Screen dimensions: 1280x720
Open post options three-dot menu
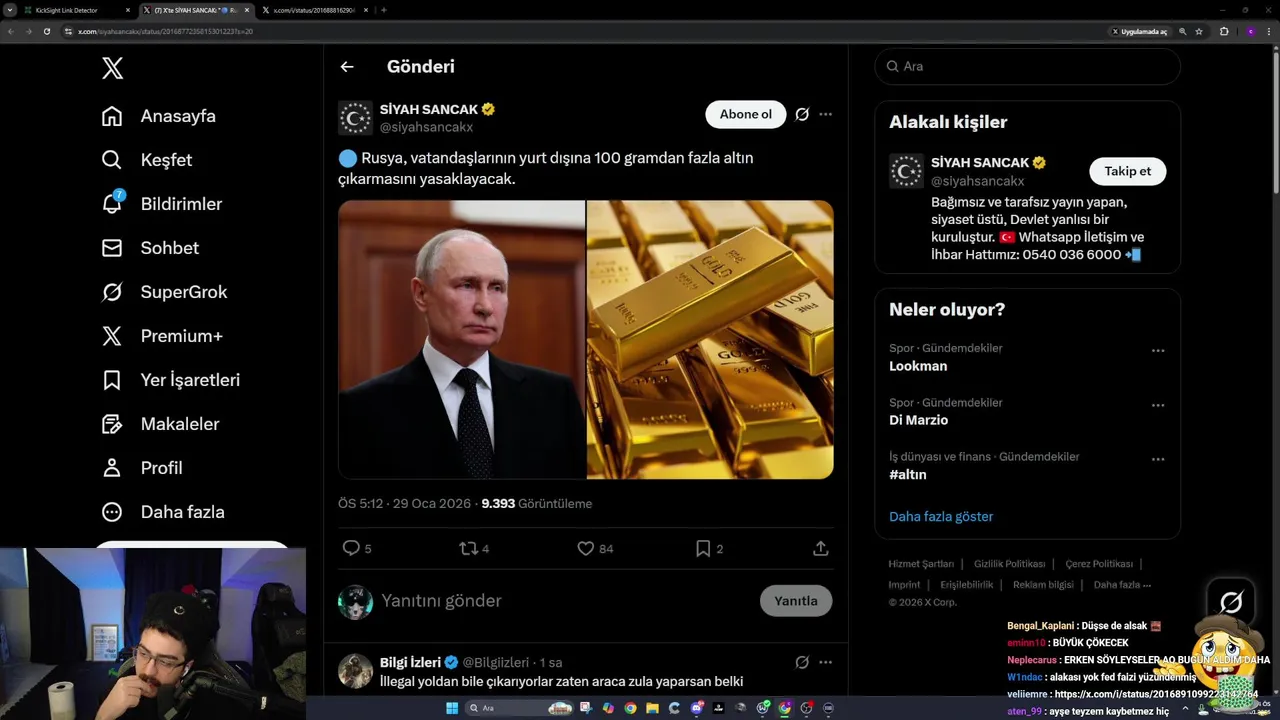pyautogui.click(x=826, y=114)
